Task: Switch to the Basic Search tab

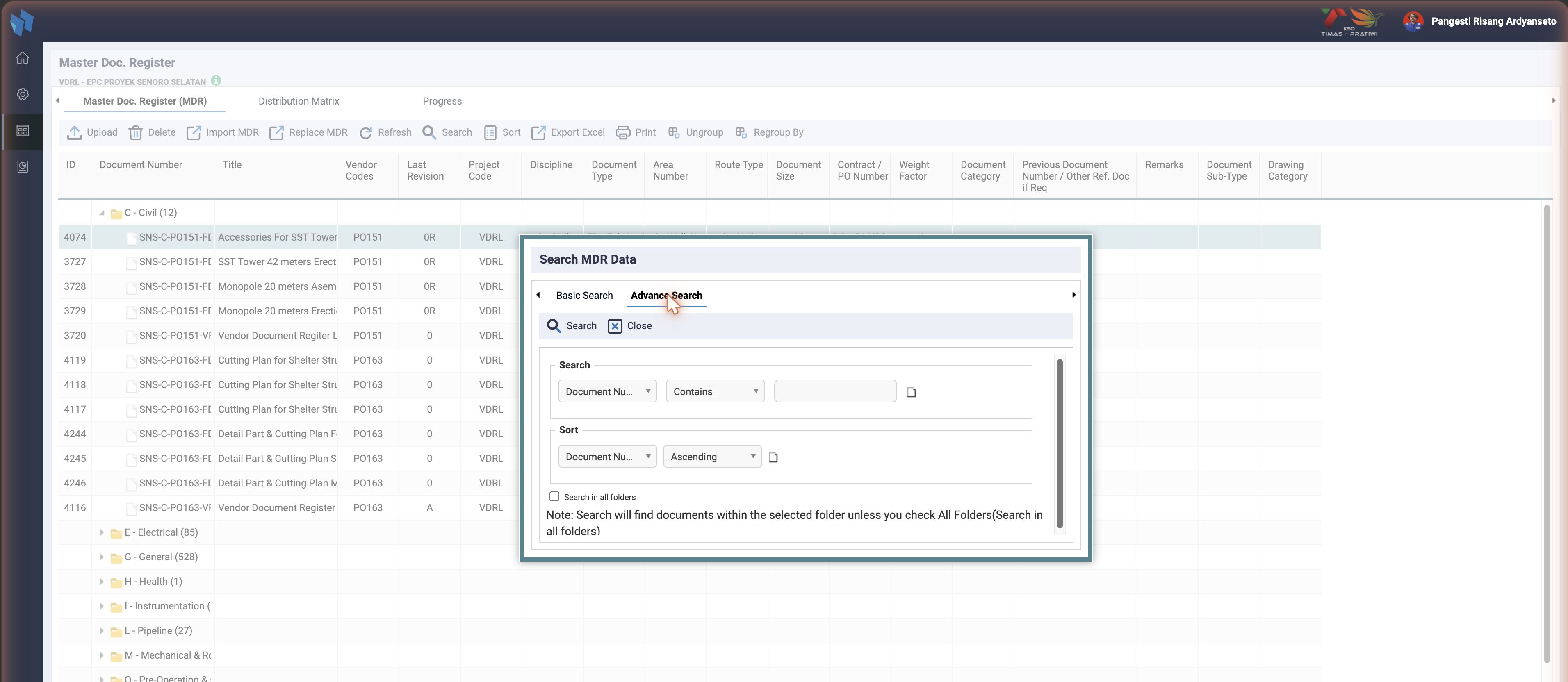Action: 584,295
